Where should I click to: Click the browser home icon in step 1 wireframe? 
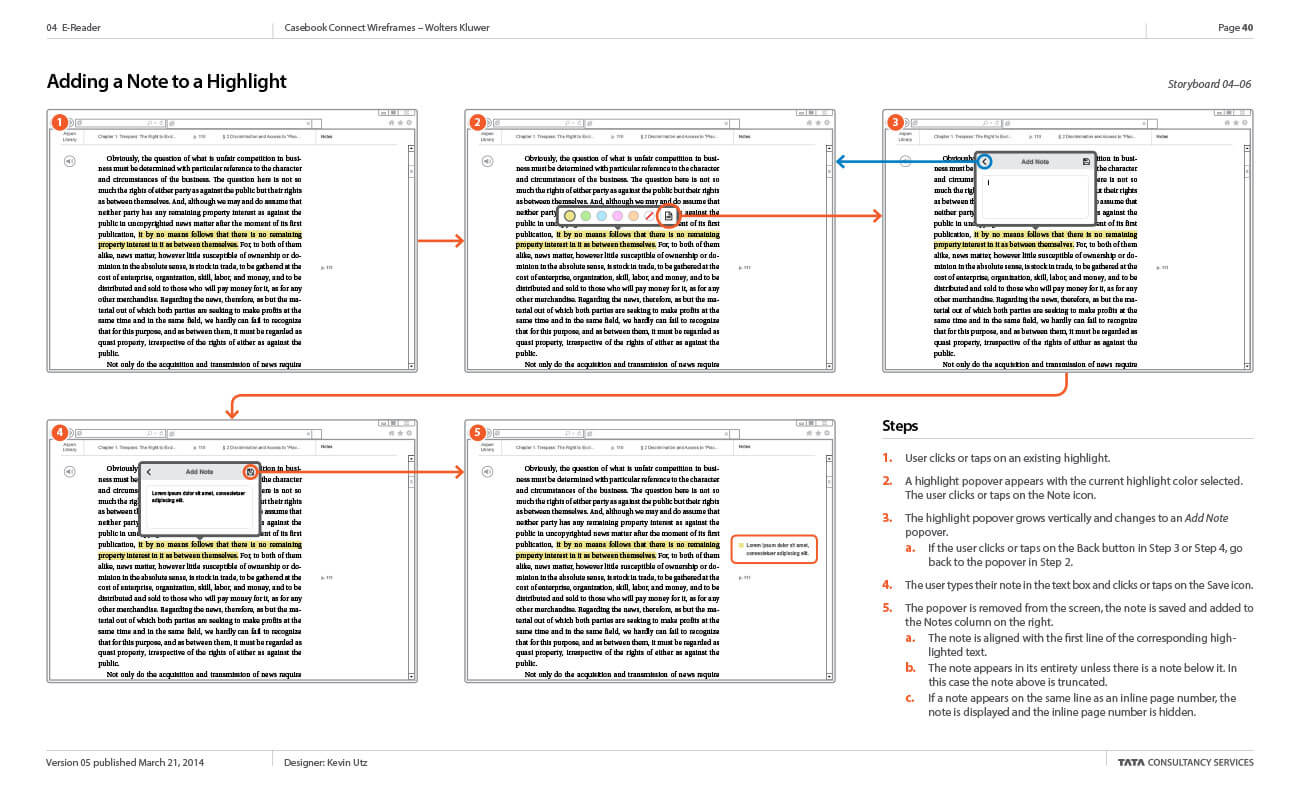[x=391, y=122]
